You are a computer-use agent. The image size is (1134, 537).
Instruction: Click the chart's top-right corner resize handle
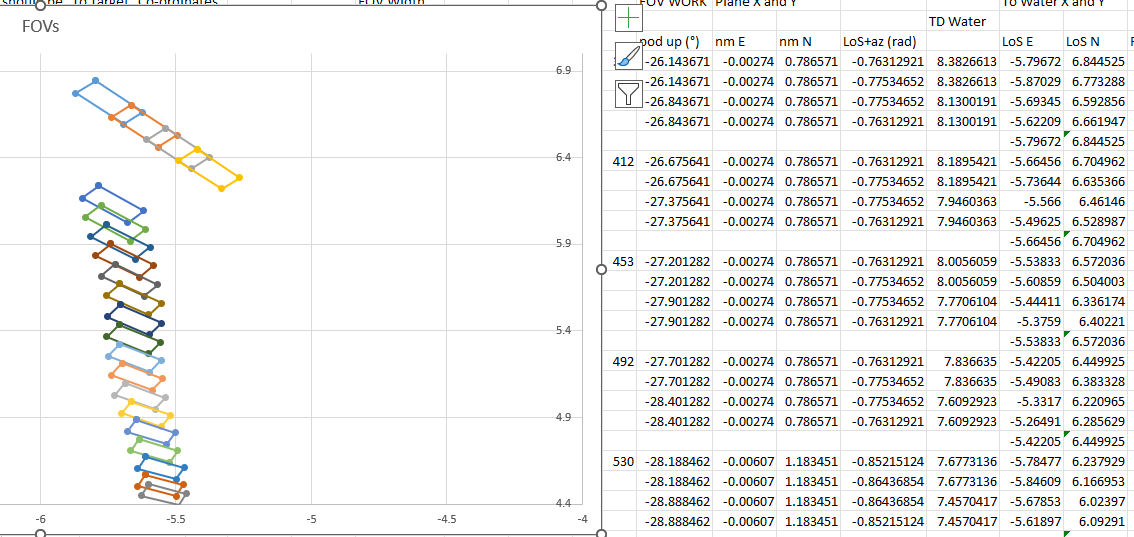click(601, 6)
